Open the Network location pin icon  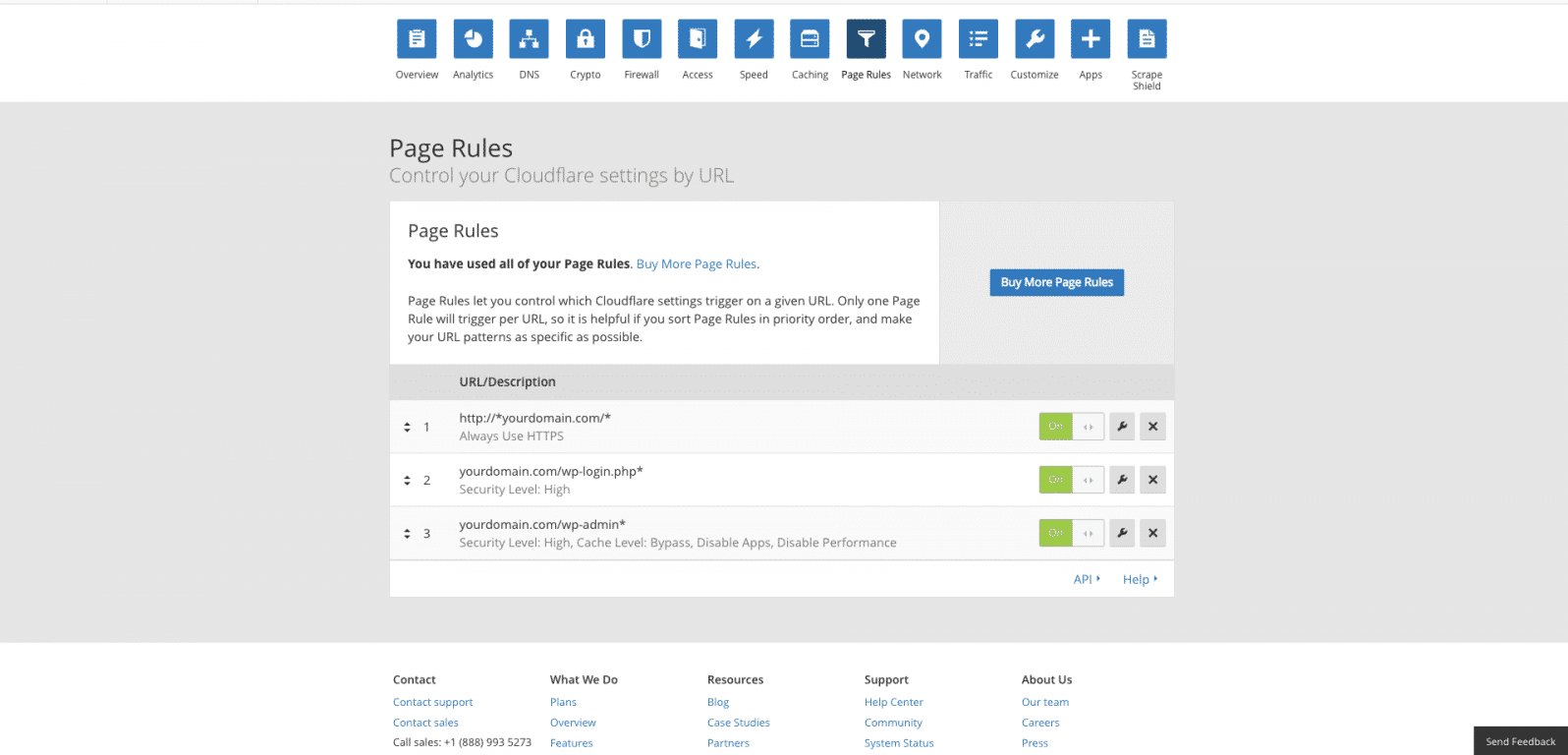tap(922, 39)
